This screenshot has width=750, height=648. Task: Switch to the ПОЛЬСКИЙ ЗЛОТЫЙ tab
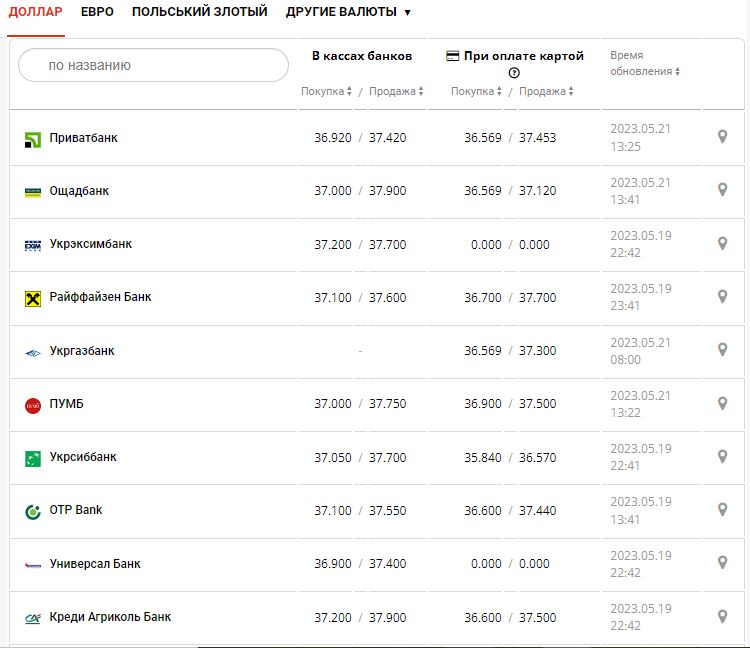click(200, 13)
